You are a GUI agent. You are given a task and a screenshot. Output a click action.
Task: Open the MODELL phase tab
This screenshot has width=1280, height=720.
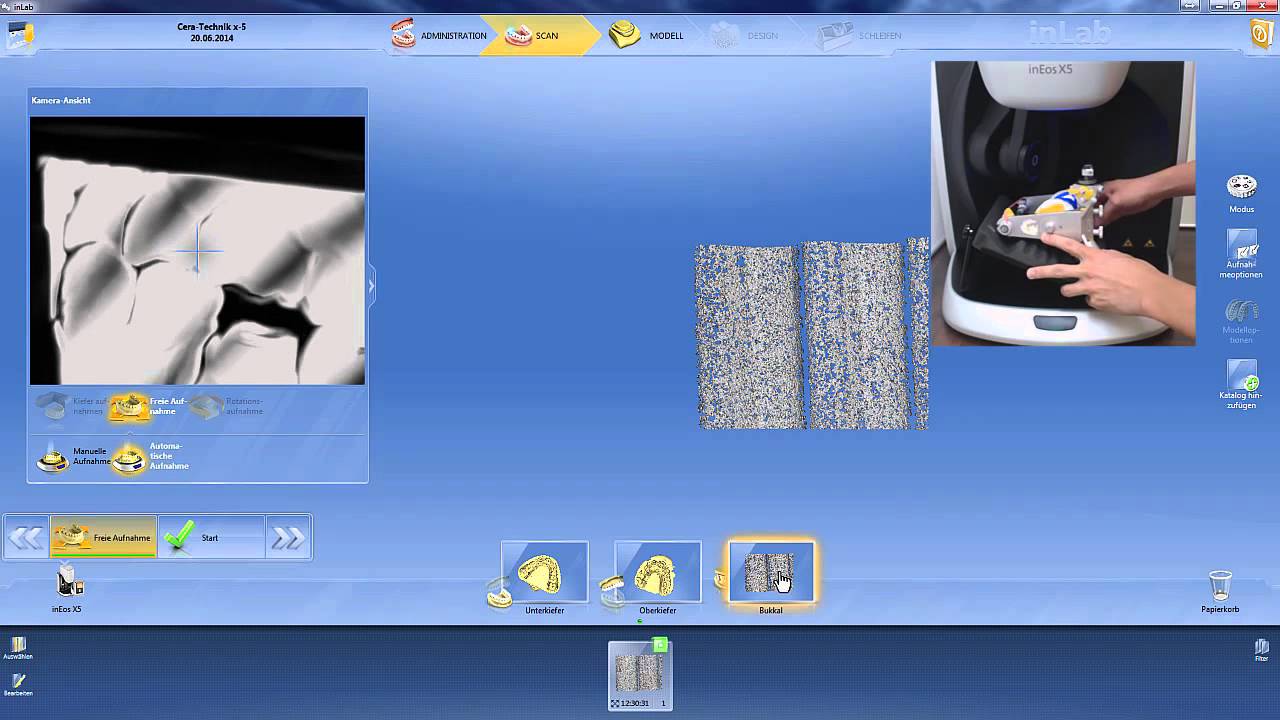647,35
